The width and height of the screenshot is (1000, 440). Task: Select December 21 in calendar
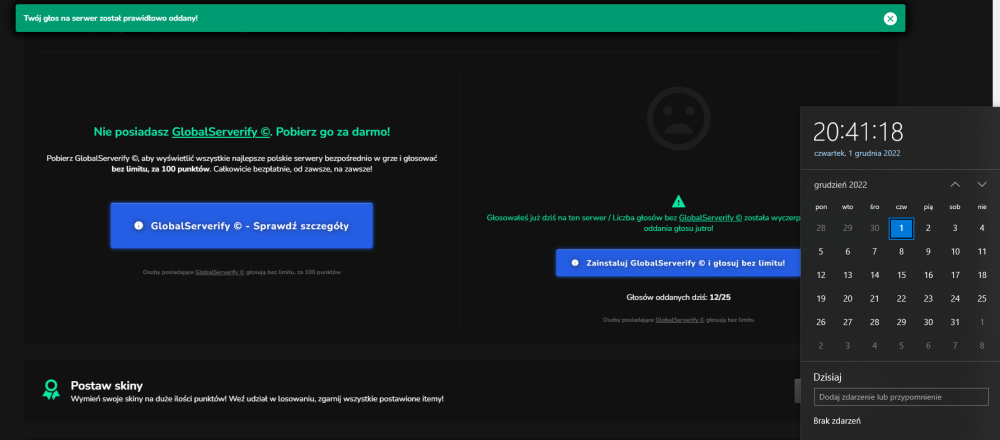(x=874, y=299)
